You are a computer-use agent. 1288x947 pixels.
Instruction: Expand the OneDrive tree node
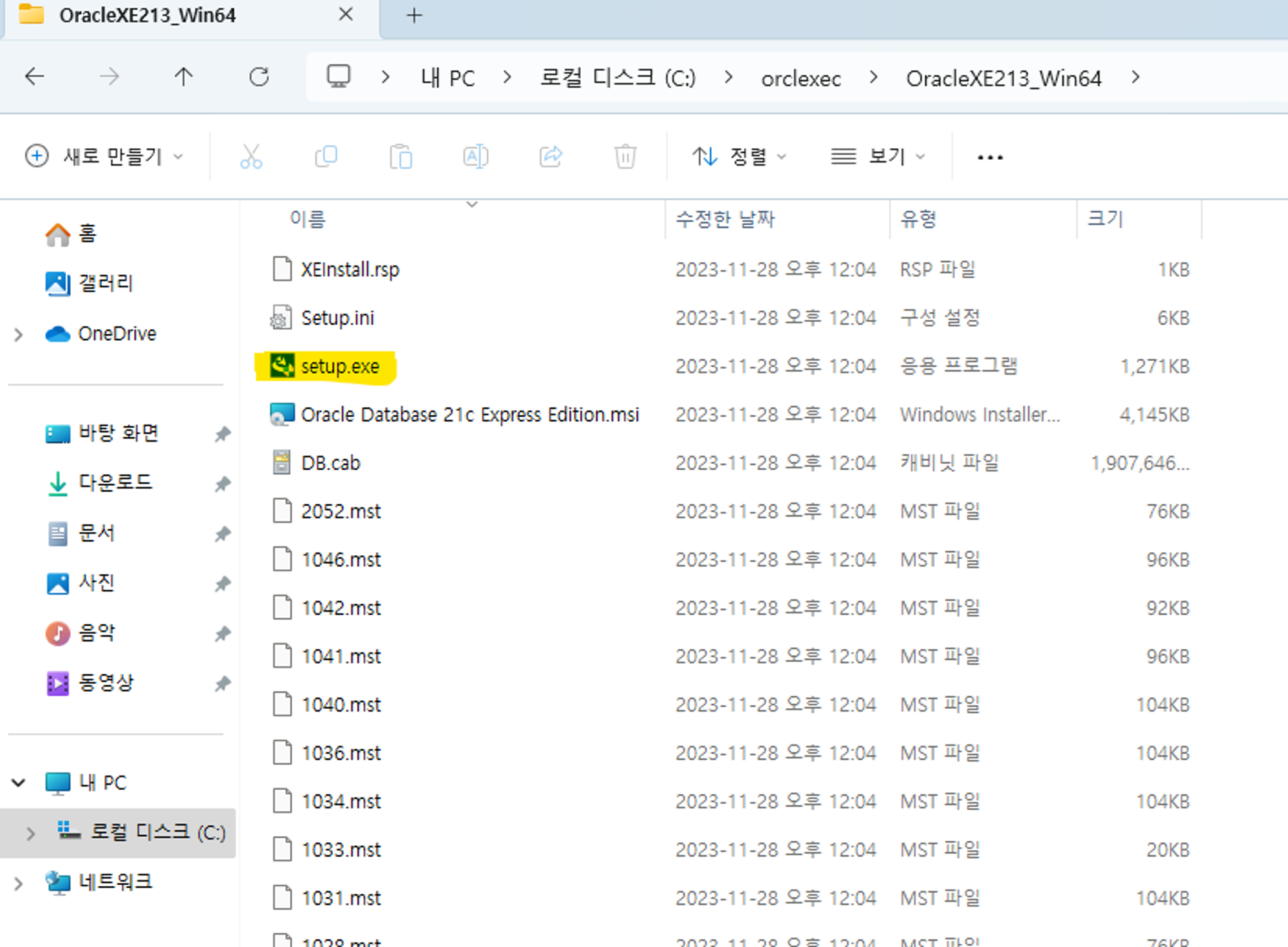coord(19,334)
